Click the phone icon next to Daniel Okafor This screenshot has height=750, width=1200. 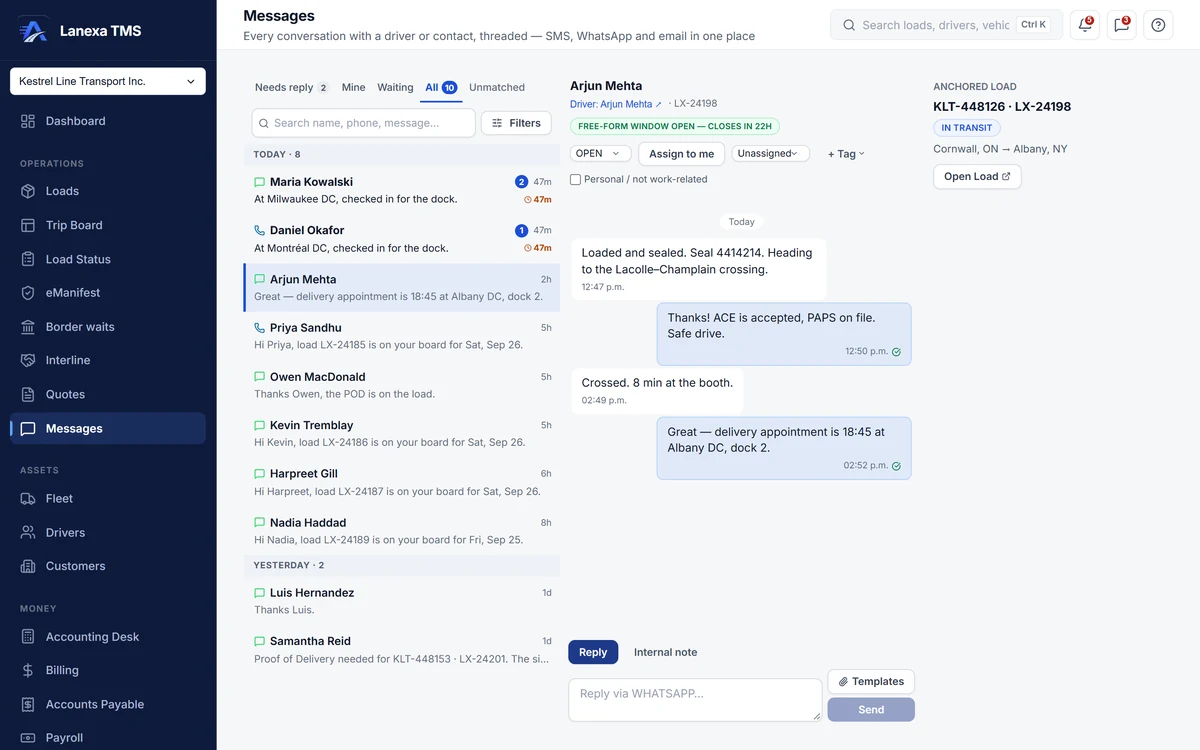tap(260, 230)
